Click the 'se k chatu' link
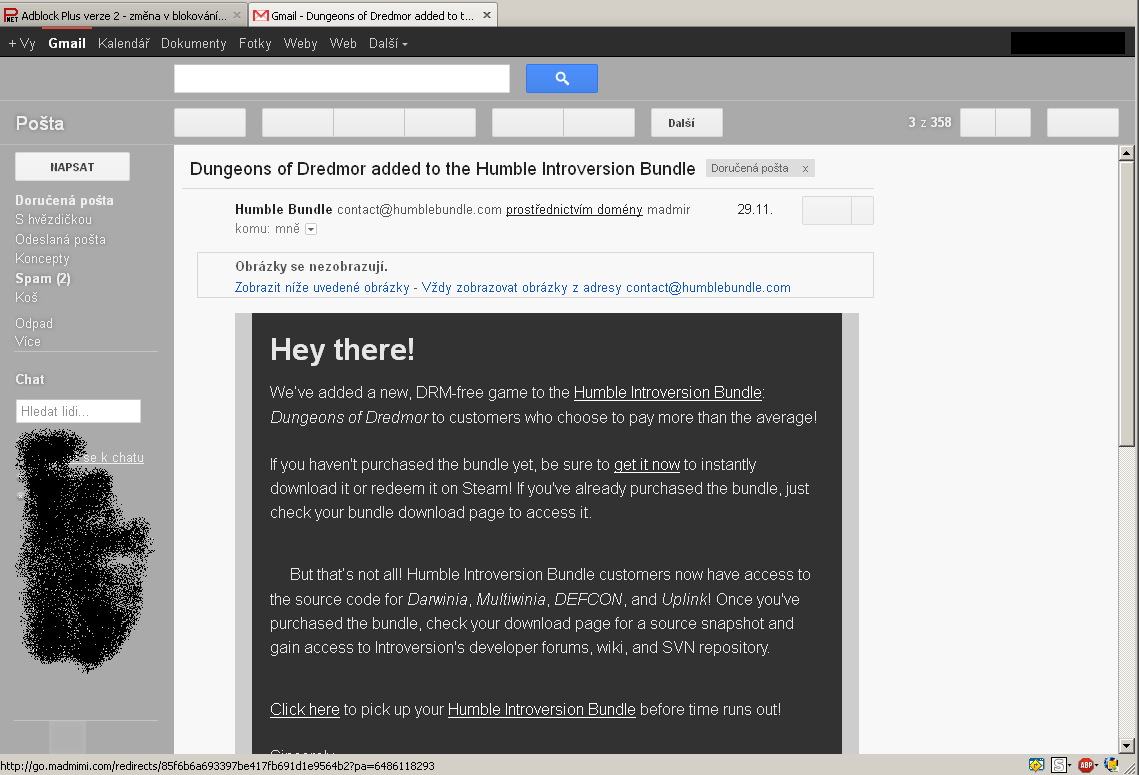The width and height of the screenshot is (1139, 775). pos(113,458)
